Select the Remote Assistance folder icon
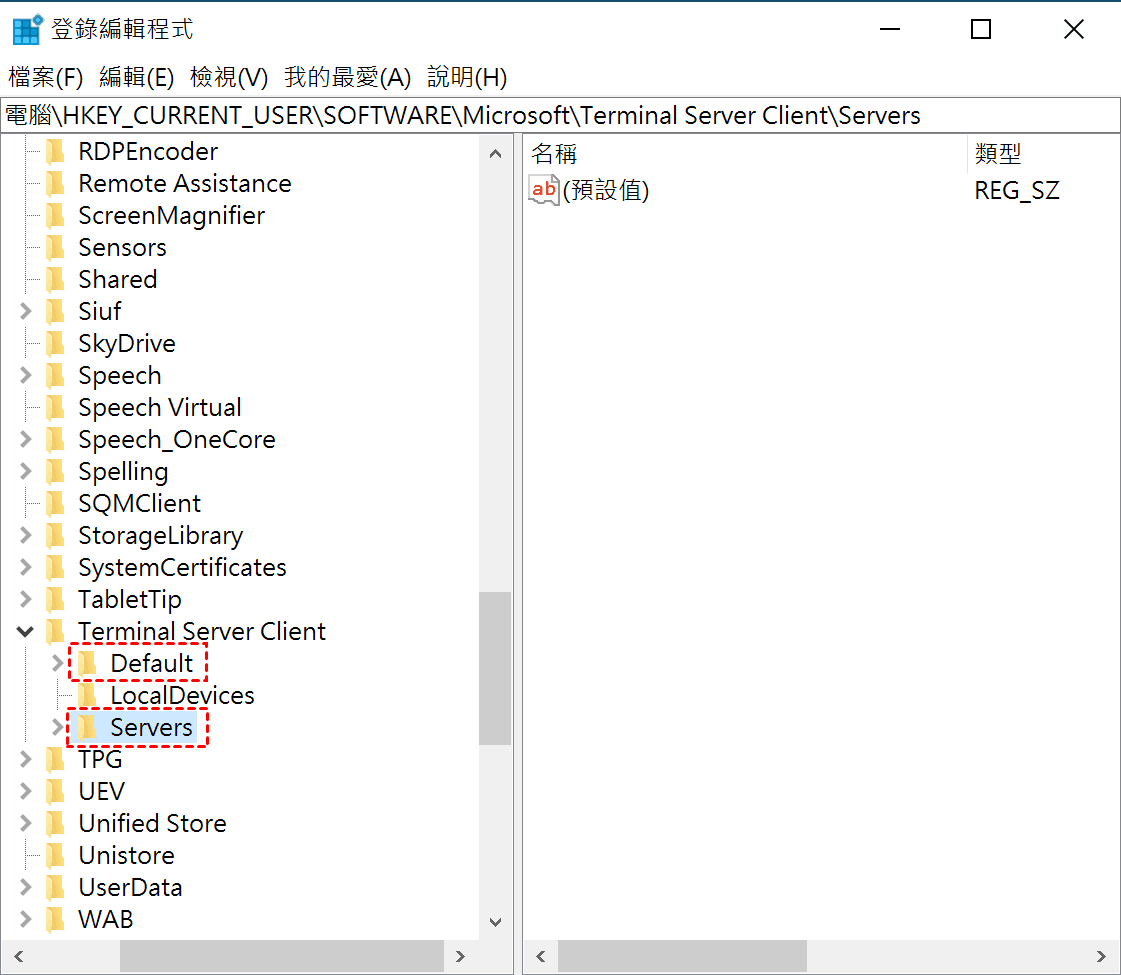1121x975 pixels. coord(56,184)
